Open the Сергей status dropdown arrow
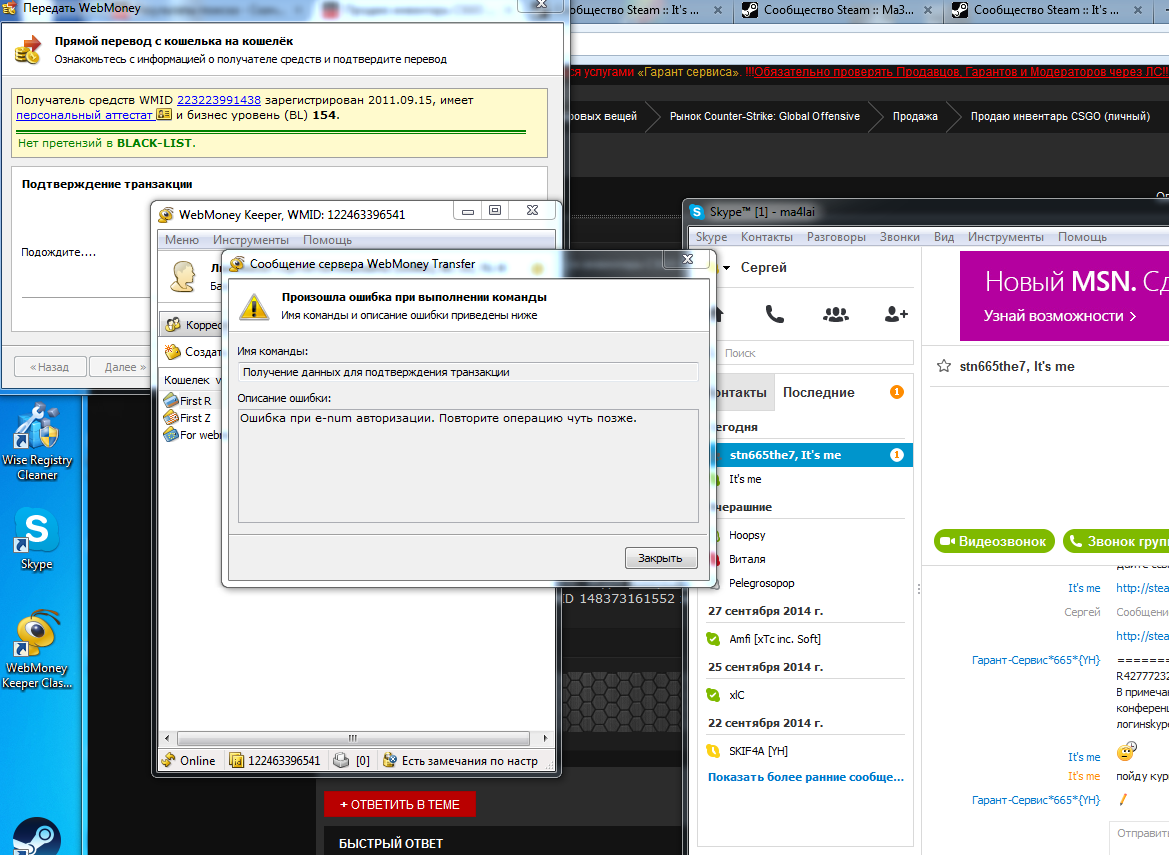Image resolution: width=1169 pixels, height=855 pixels. [x=726, y=268]
